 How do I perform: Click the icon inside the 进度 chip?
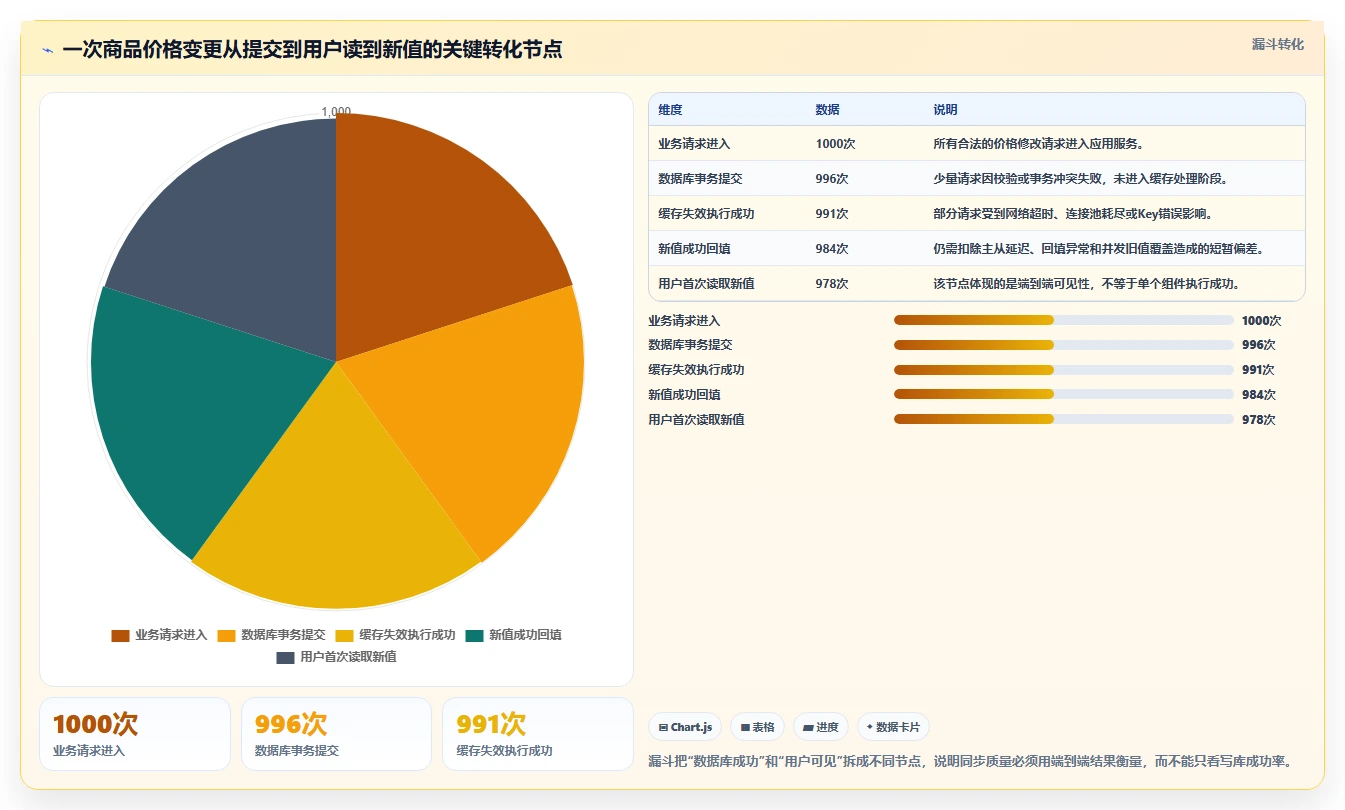tap(808, 727)
